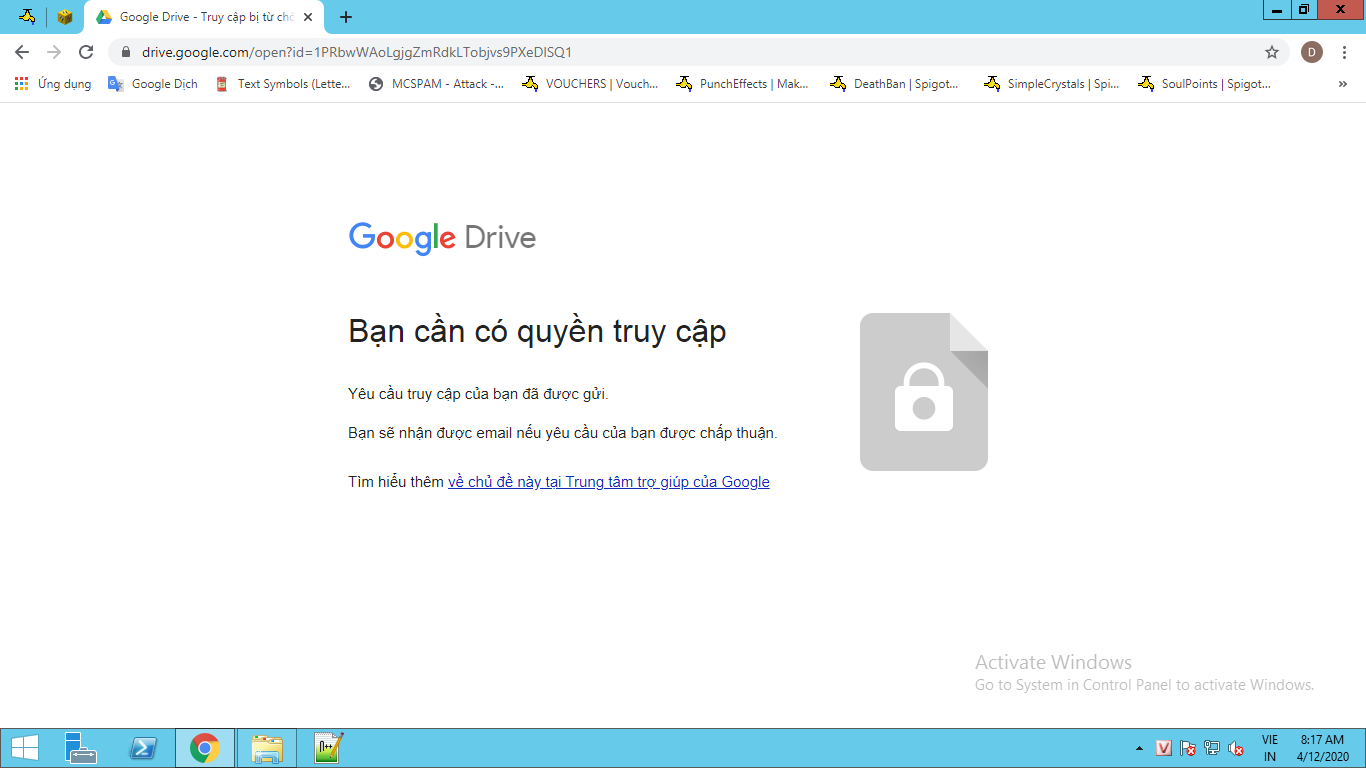Open File Explorer from the taskbar

click(x=267, y=748)
